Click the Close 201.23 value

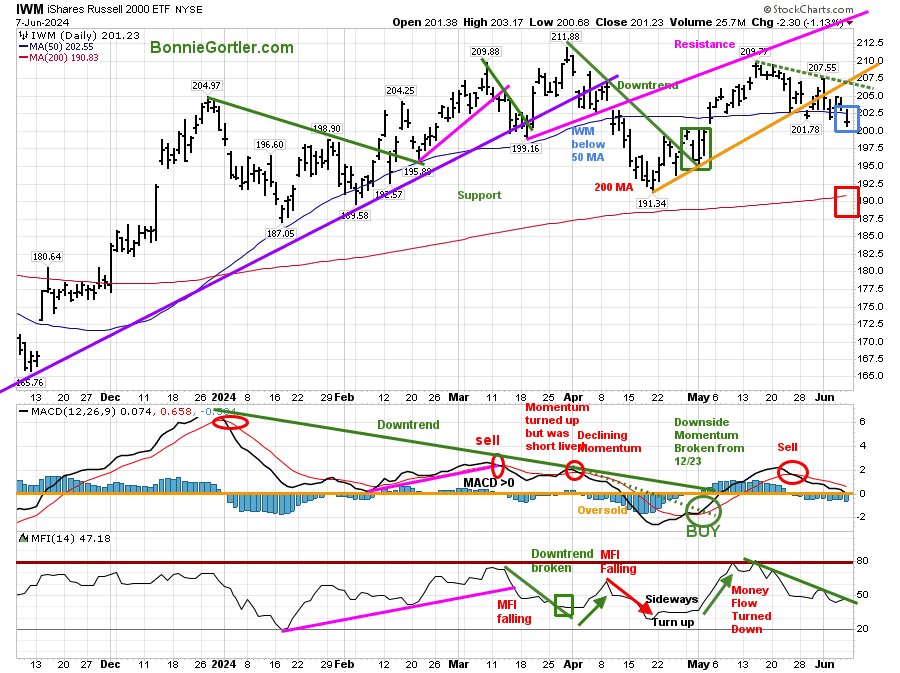[x=629, y=22]
